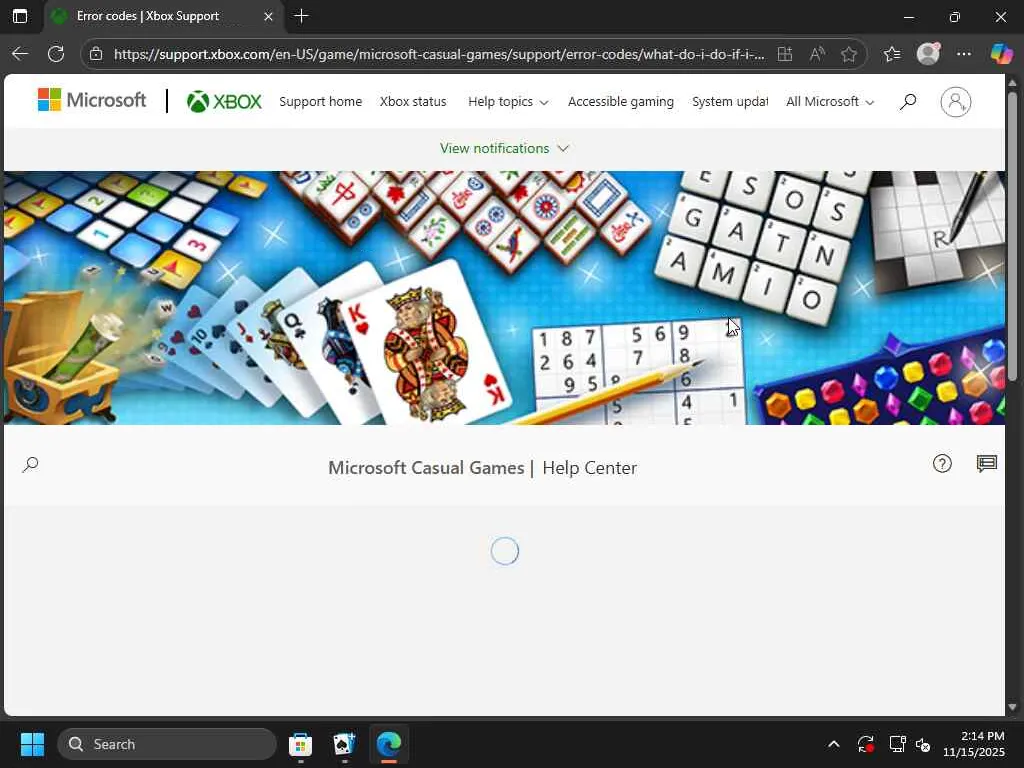The width and height of the screenshot is (1024, 768).
Task: Show hidden tray icons chevron
Action: 833,744
